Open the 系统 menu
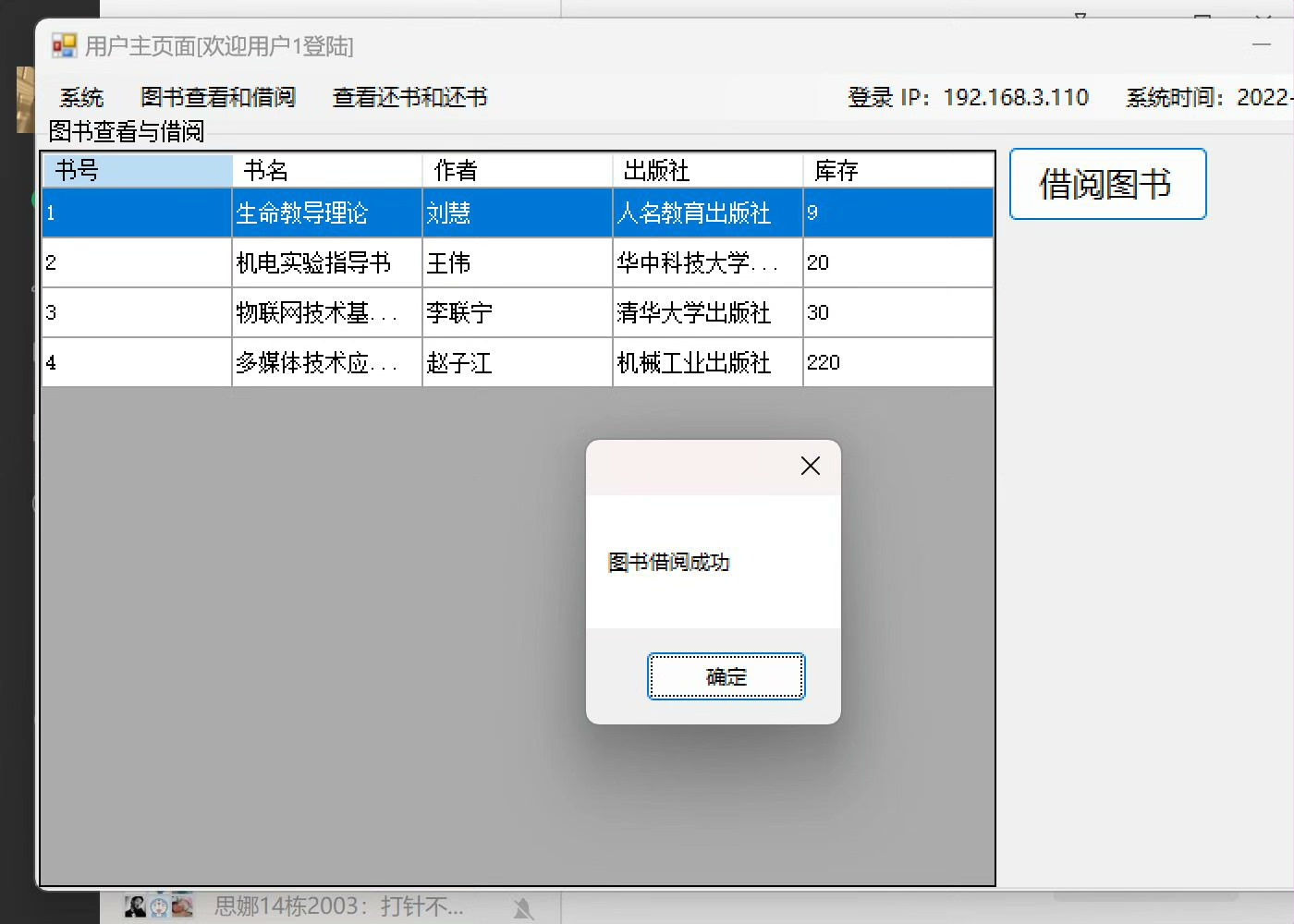The width and height of the screenshot is (1294, 924). point(81,97)
